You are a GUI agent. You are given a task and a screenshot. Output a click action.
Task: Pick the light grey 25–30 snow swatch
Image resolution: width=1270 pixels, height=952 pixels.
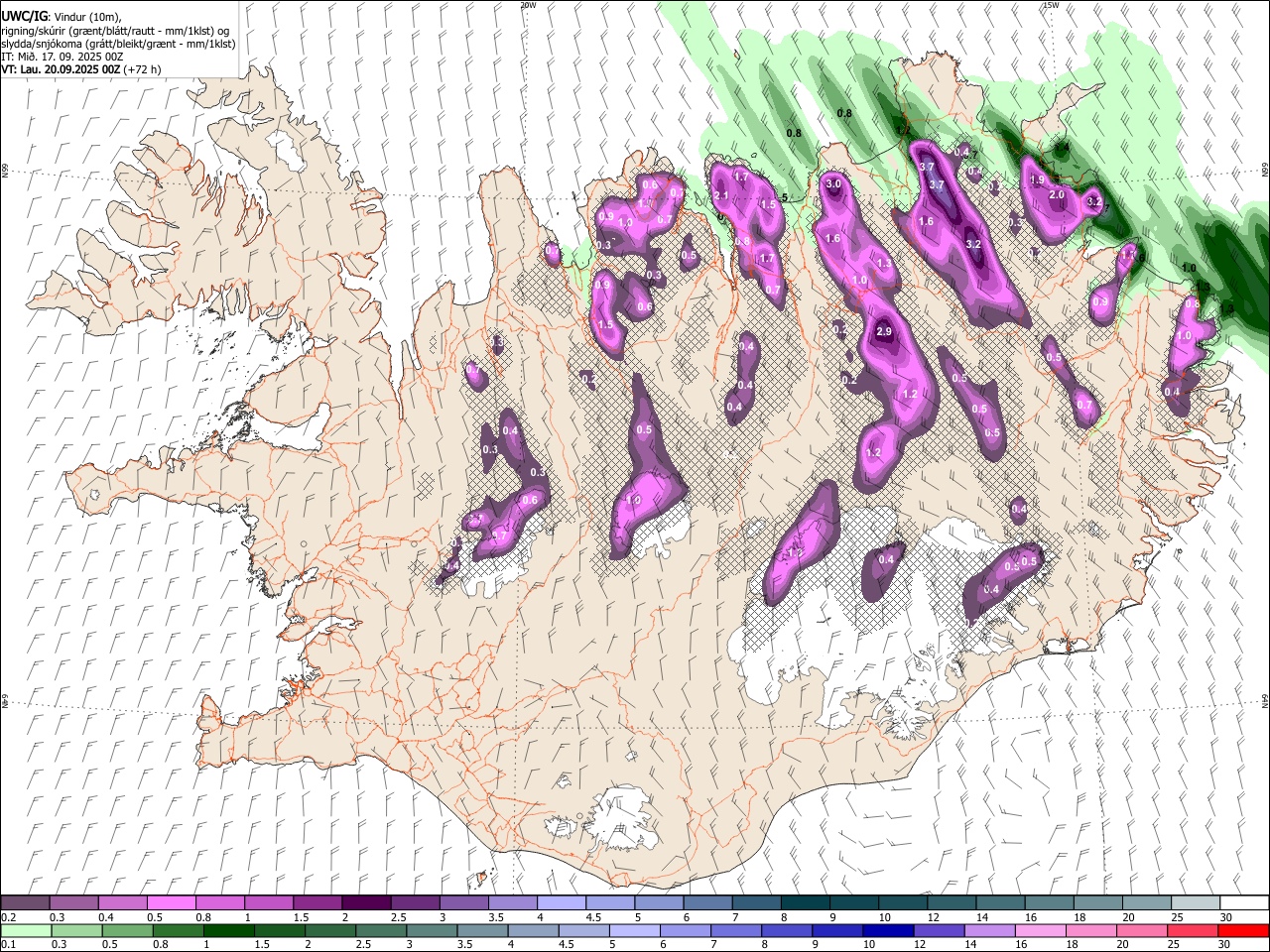tap(1196, 903)
